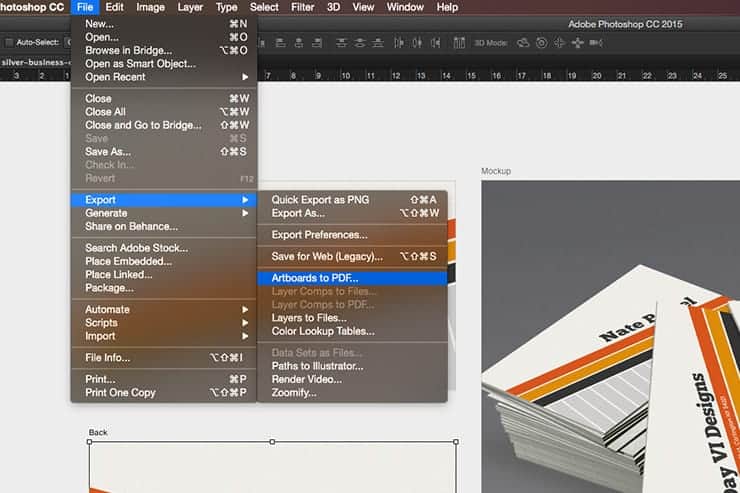Open the Photoshop CC application menu

click(x=32, y=7)
